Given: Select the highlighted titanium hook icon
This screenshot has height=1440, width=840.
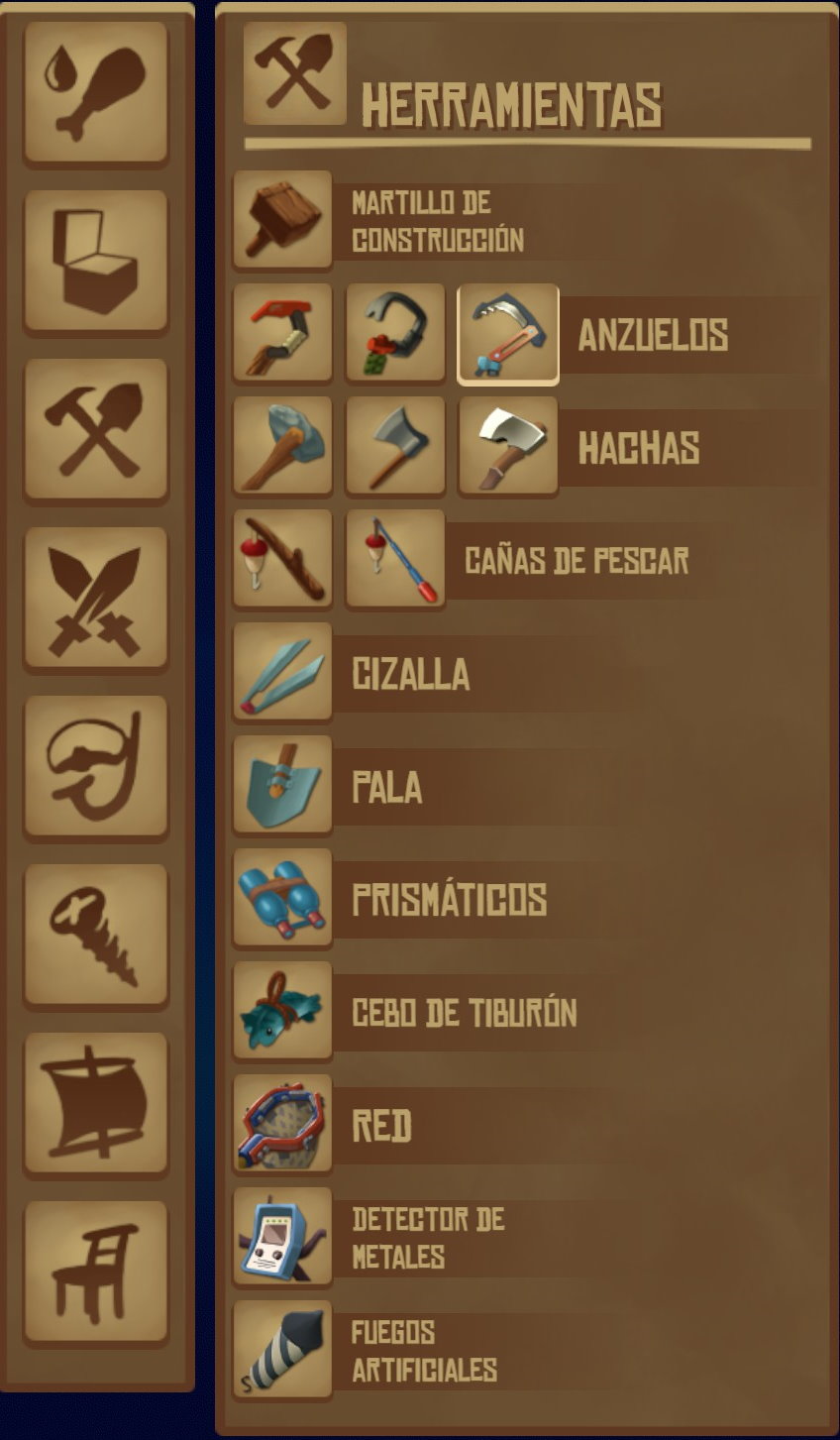Looking at the screenshot, I should (508, 334).
